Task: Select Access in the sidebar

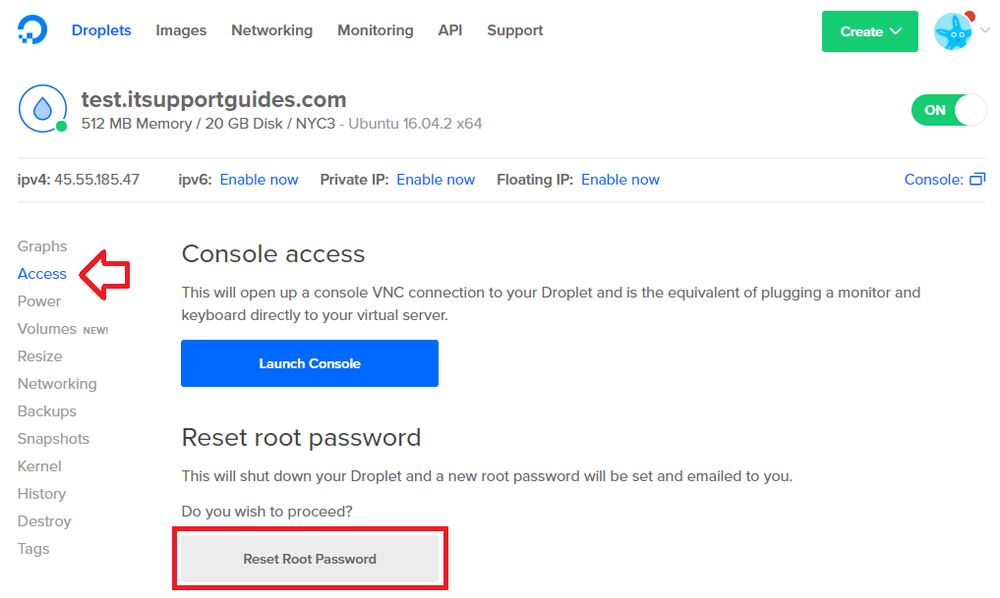Action: pyautogui.click(x=42, y=273)
